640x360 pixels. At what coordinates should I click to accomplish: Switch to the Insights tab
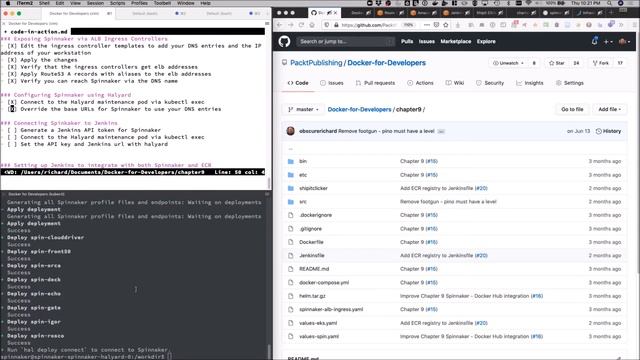click(x=530, y=83)
